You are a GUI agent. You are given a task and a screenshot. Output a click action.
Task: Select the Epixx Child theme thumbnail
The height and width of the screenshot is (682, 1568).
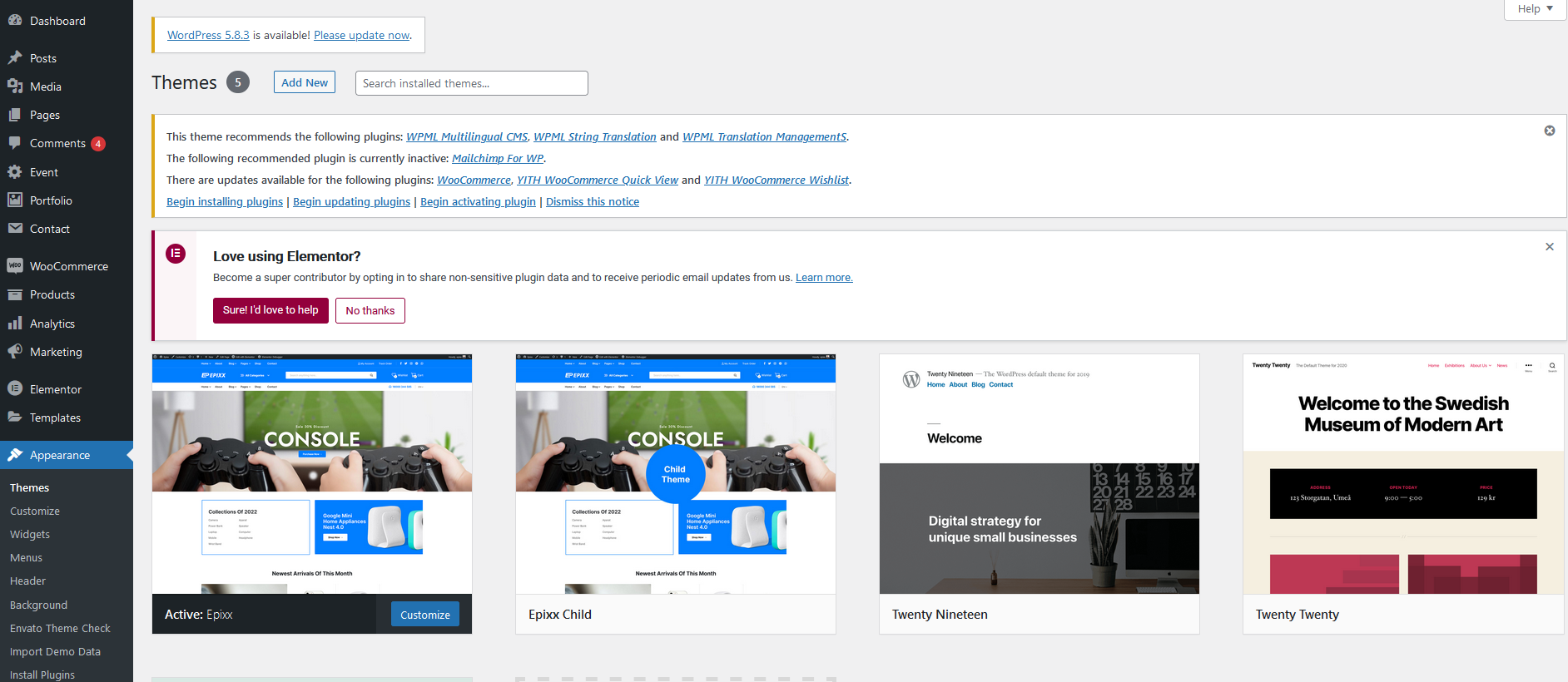pos(676,474)
